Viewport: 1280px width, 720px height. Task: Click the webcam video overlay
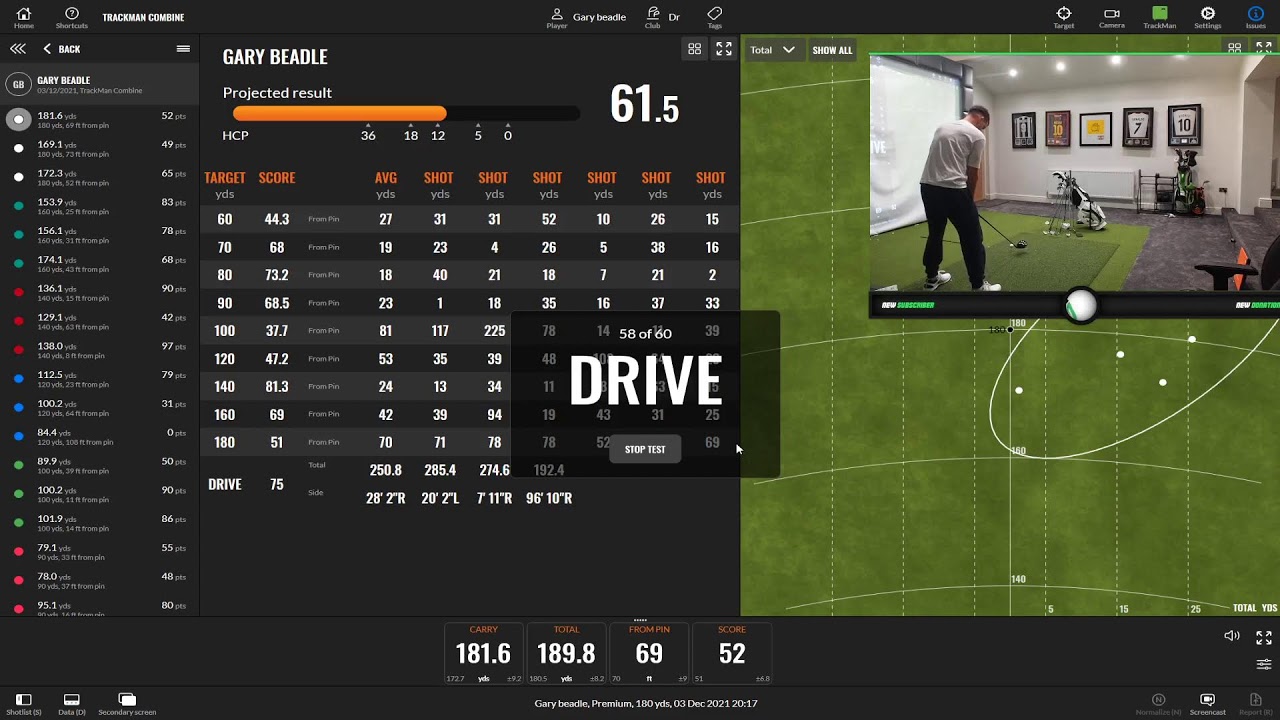1074,172
